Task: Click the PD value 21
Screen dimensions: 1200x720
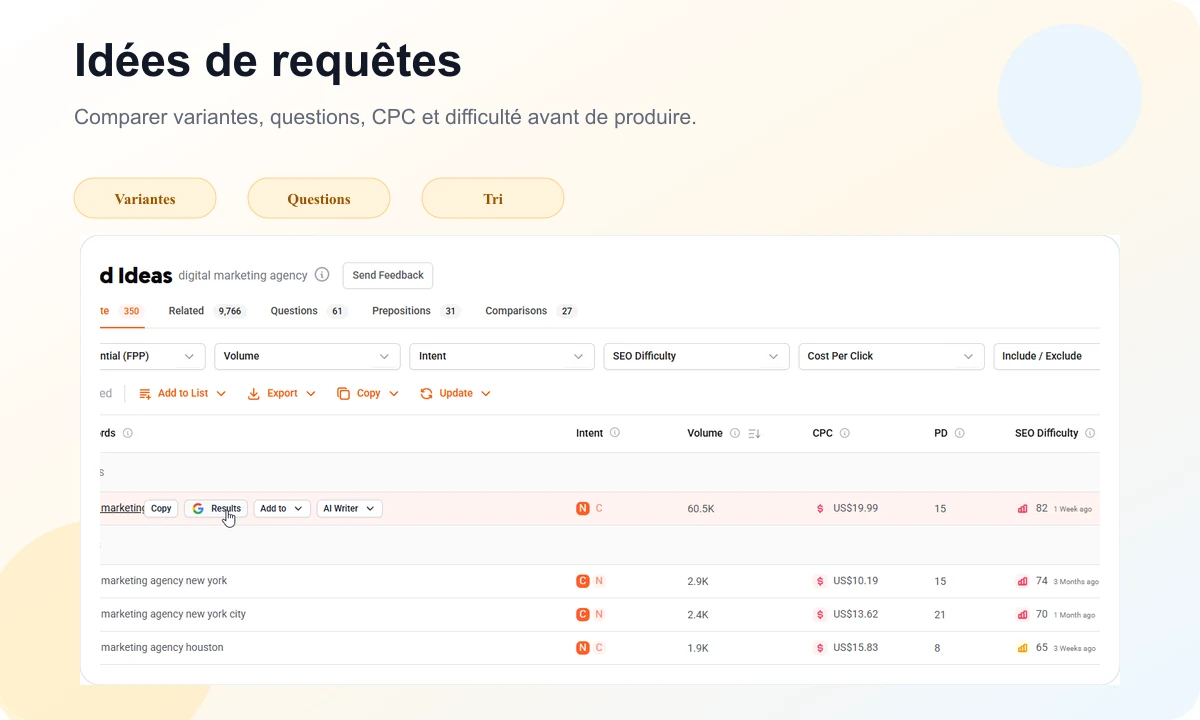Action: coord(940,614)
